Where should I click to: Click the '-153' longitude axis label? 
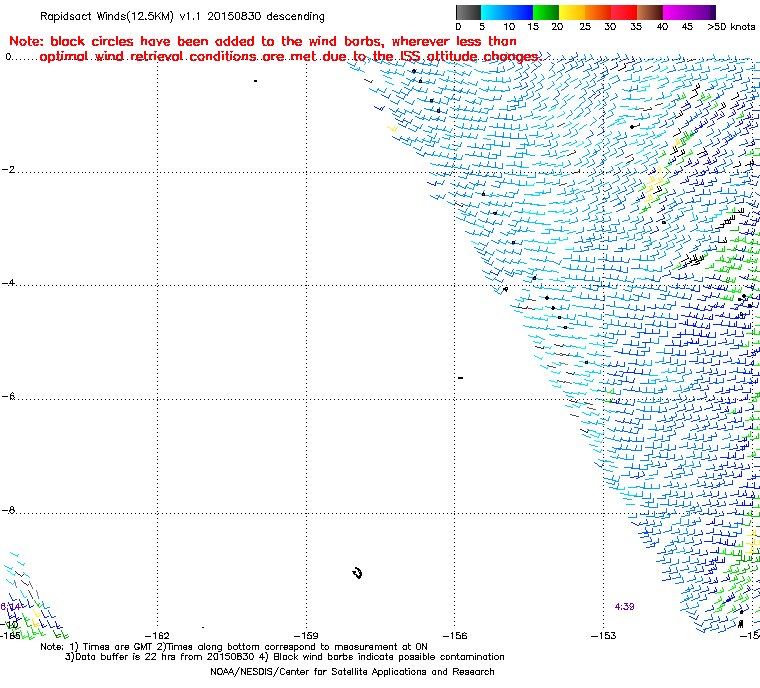click(x=603, y=635)
